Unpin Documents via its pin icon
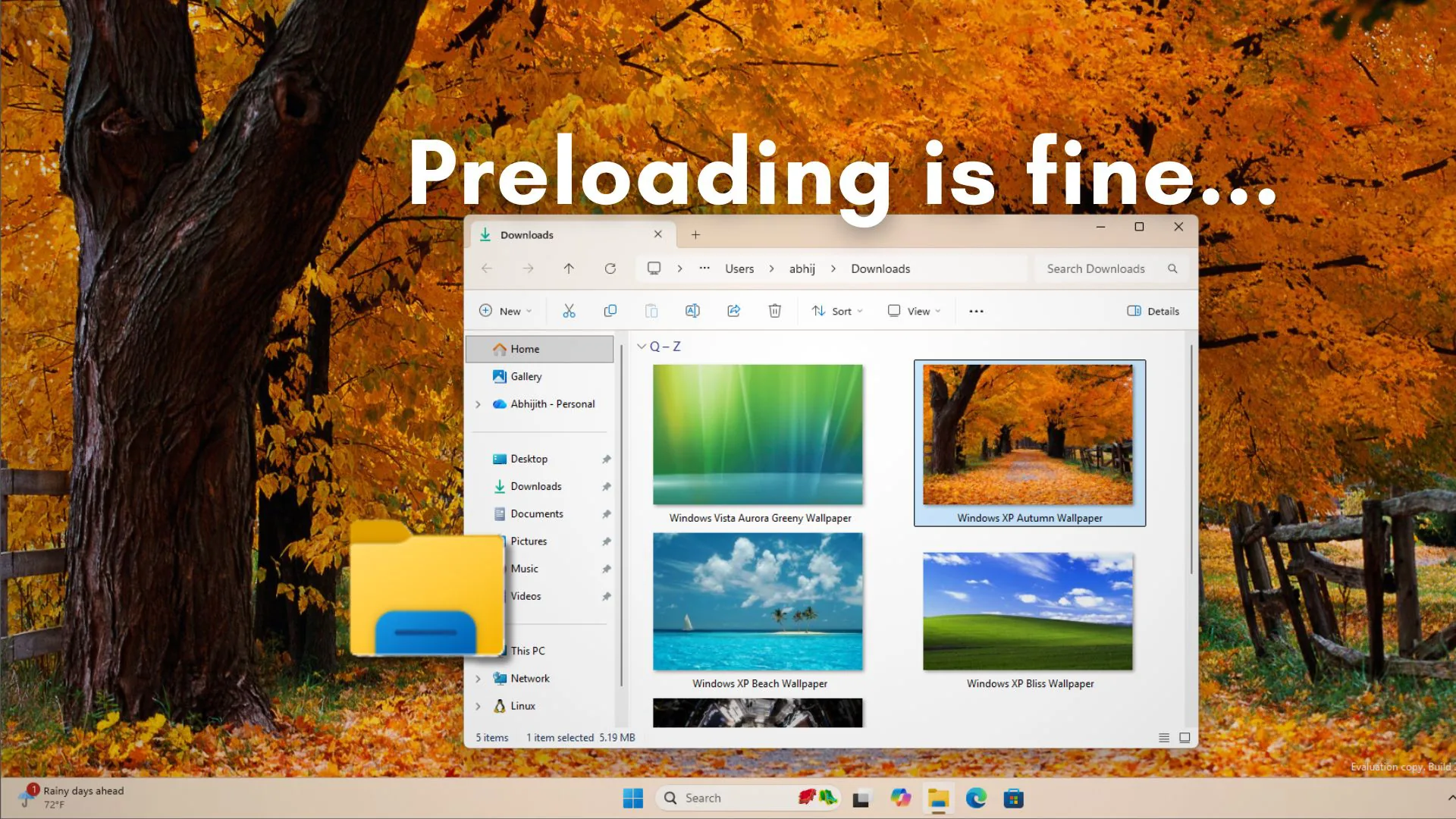Image resolution: width=1456 pixels, height=819 pixels. pyautogui.click(x=606, y=514)
